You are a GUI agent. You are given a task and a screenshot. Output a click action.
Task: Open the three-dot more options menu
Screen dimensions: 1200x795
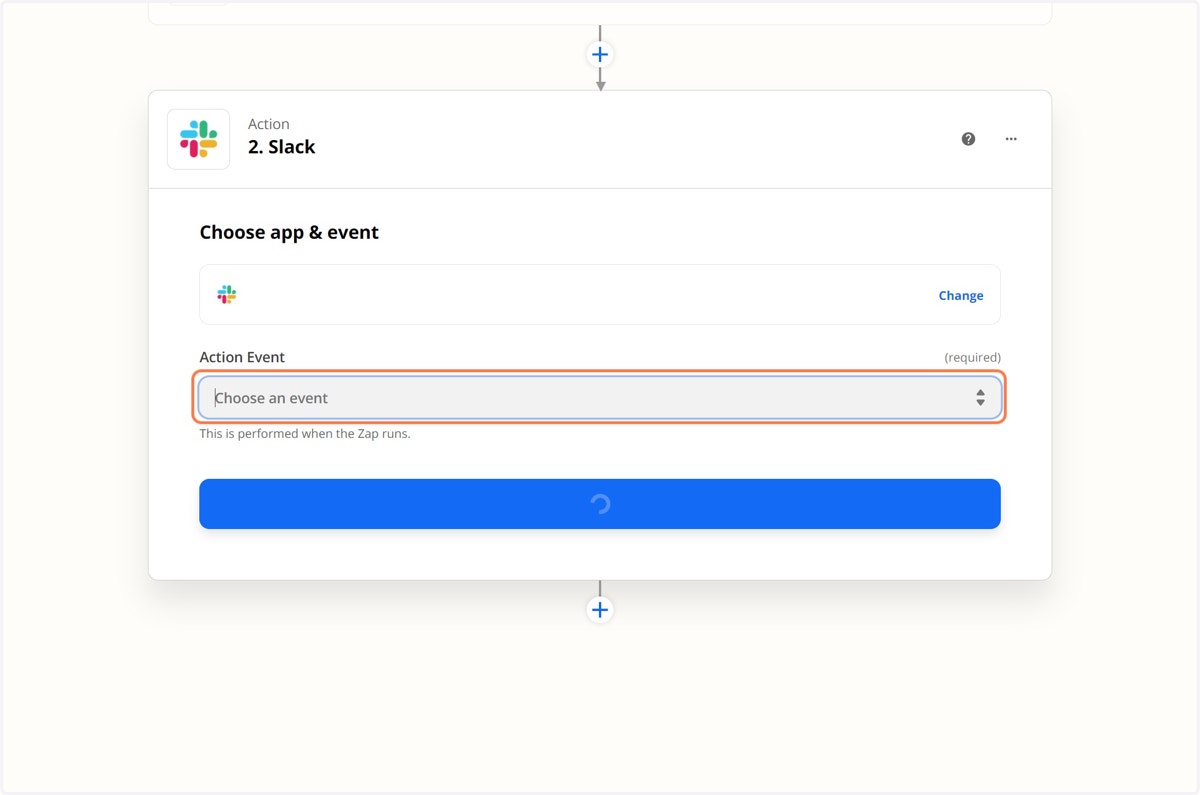pos(1011,139)
